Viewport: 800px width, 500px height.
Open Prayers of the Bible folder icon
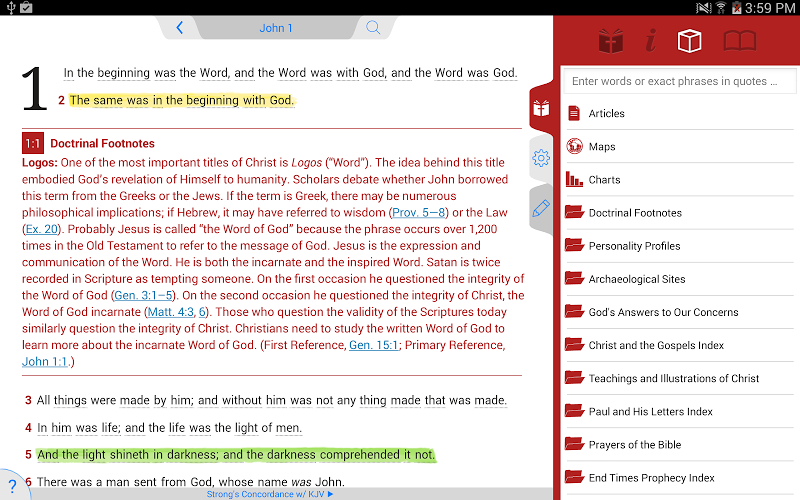(x=574, y=444)
